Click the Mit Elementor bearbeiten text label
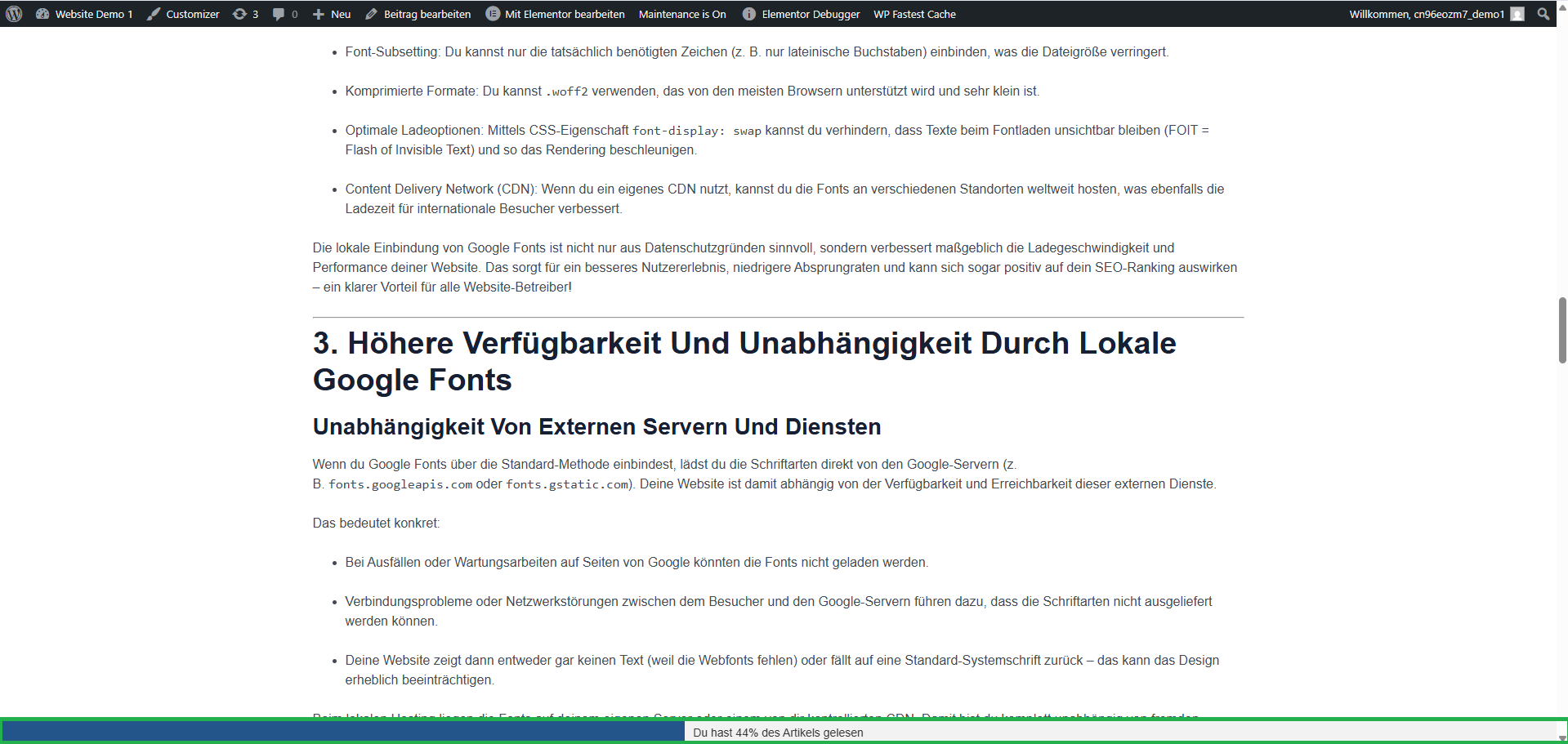The image size is (1568, 744). 565,14
